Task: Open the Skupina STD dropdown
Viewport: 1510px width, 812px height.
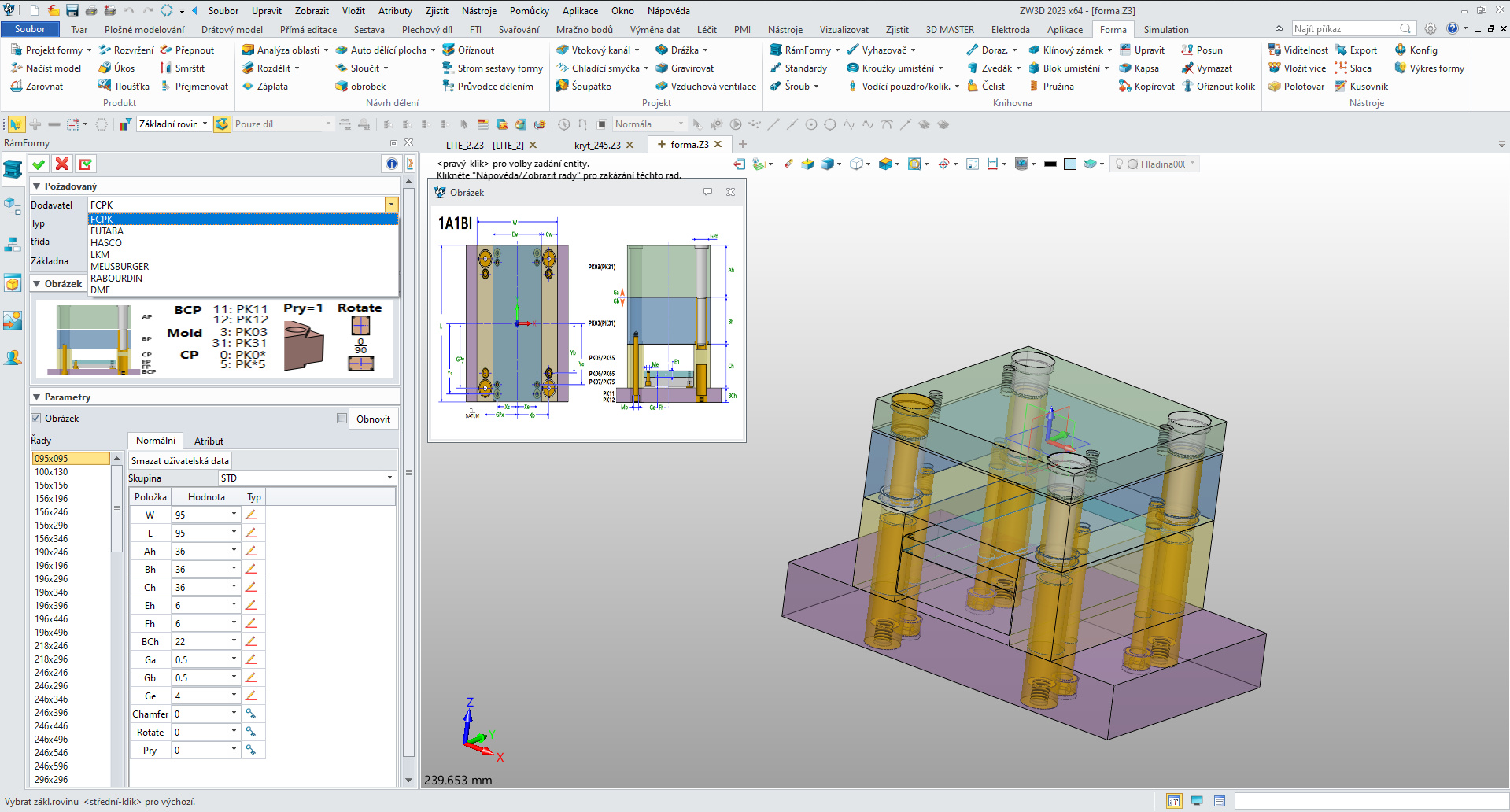Action: (x=389, y=478)
